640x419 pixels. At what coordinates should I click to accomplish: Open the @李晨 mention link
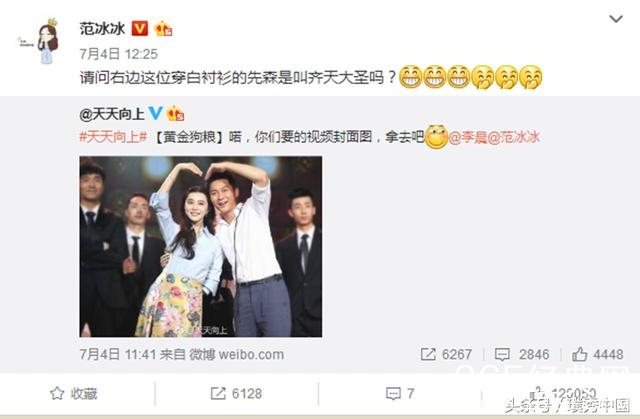point(467,137)
